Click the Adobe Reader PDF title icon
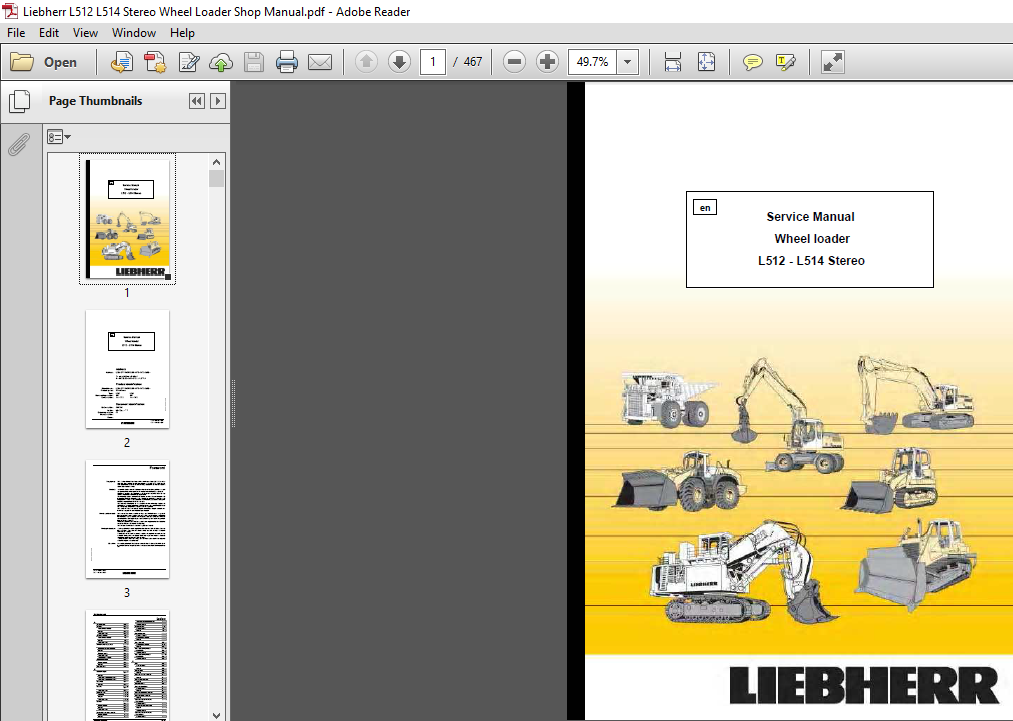Image resolution: width=1013 pixels, height=721 pixels. coord(10,11)
